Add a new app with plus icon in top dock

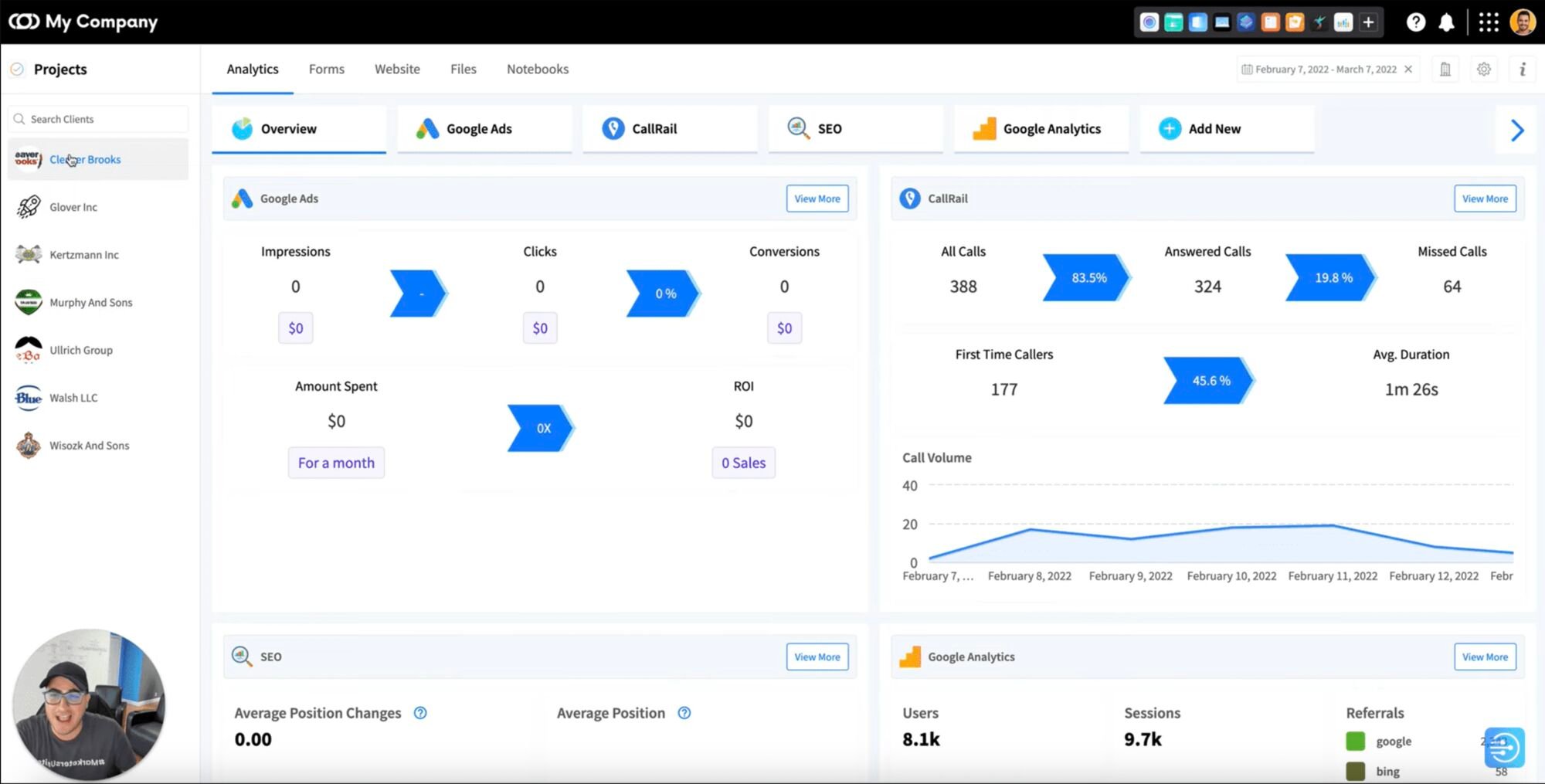1368,22
